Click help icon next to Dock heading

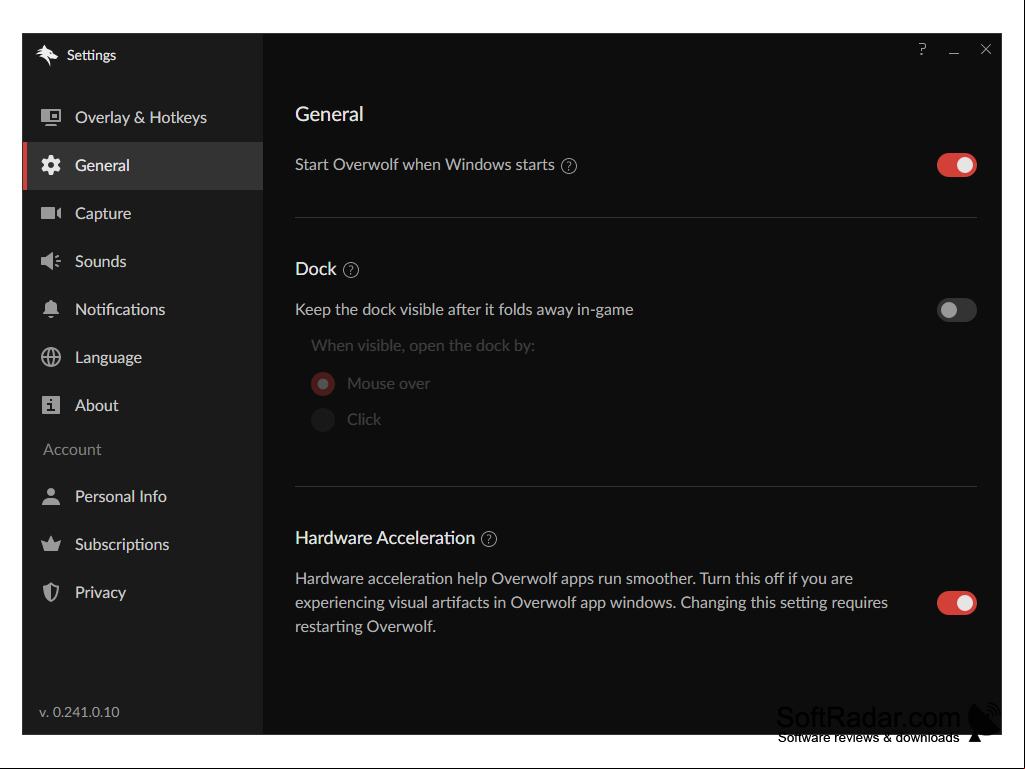pos(351,270)
